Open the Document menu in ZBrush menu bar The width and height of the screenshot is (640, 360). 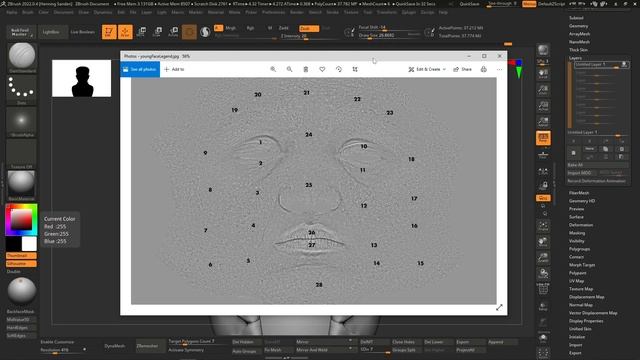click(64, 12)
